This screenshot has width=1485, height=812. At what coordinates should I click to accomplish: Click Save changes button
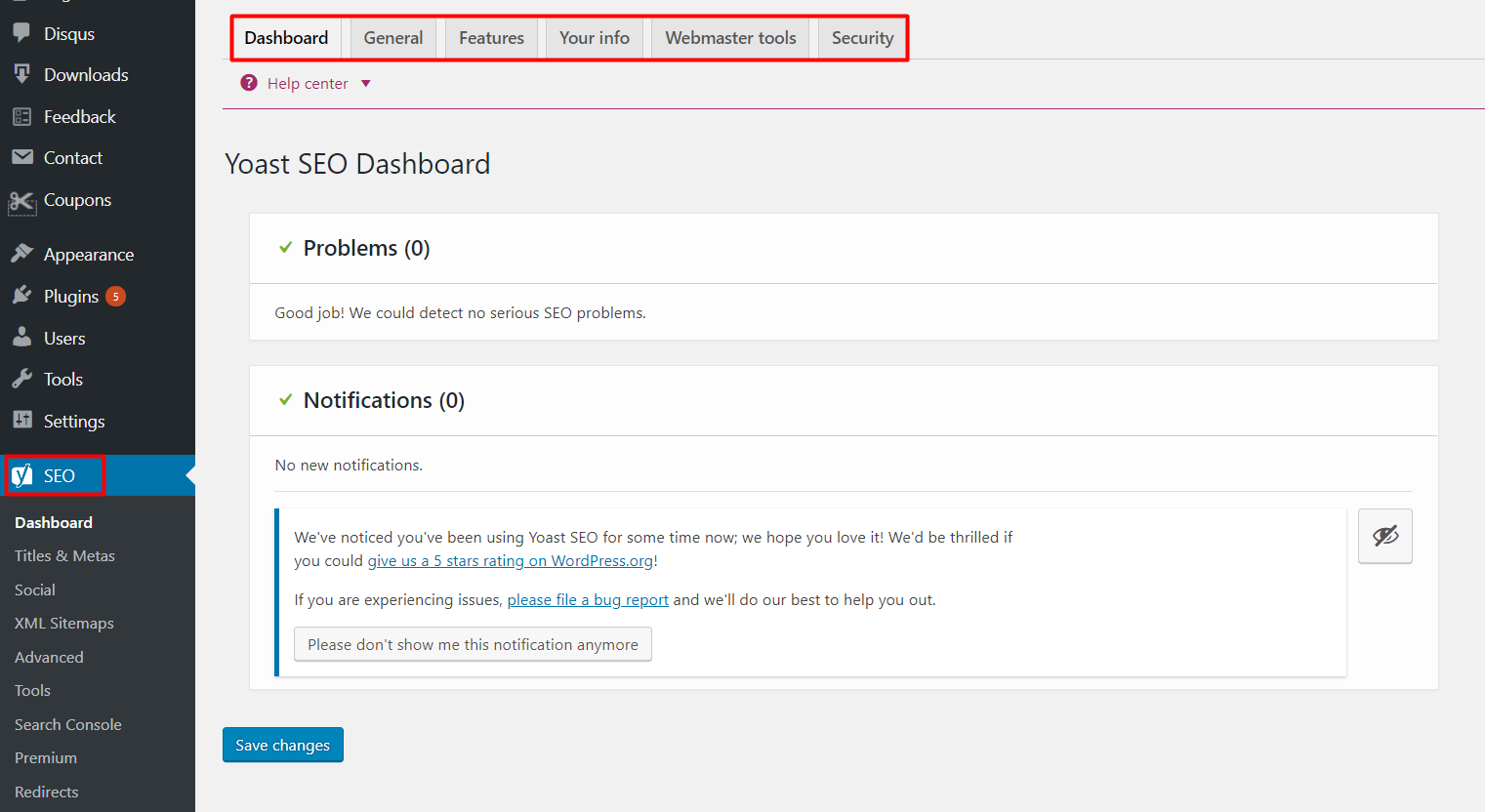click(283, 745)
